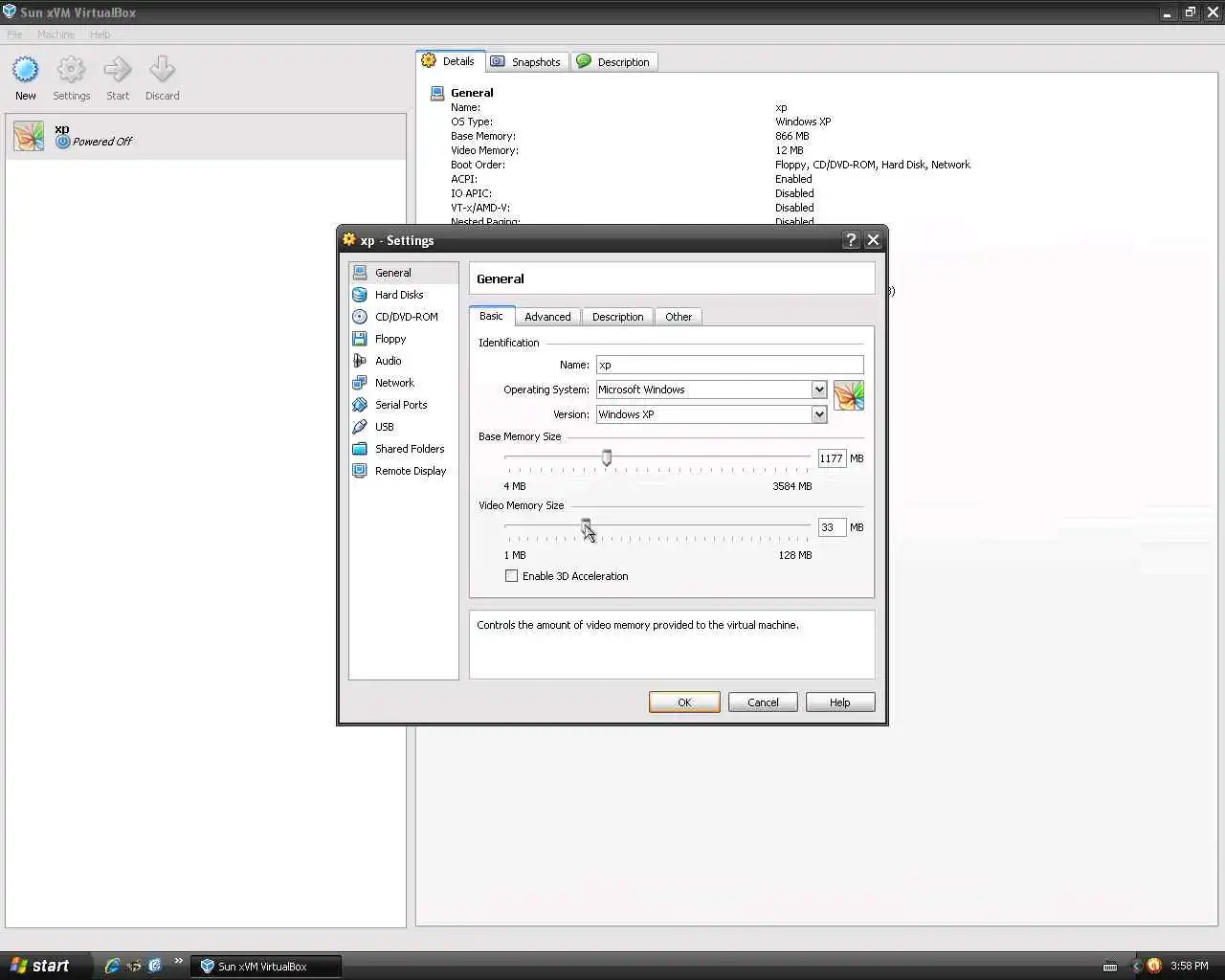1225x980 pixels.
Task: Switch to the Advanced tab
Action: tap(547, 317)
